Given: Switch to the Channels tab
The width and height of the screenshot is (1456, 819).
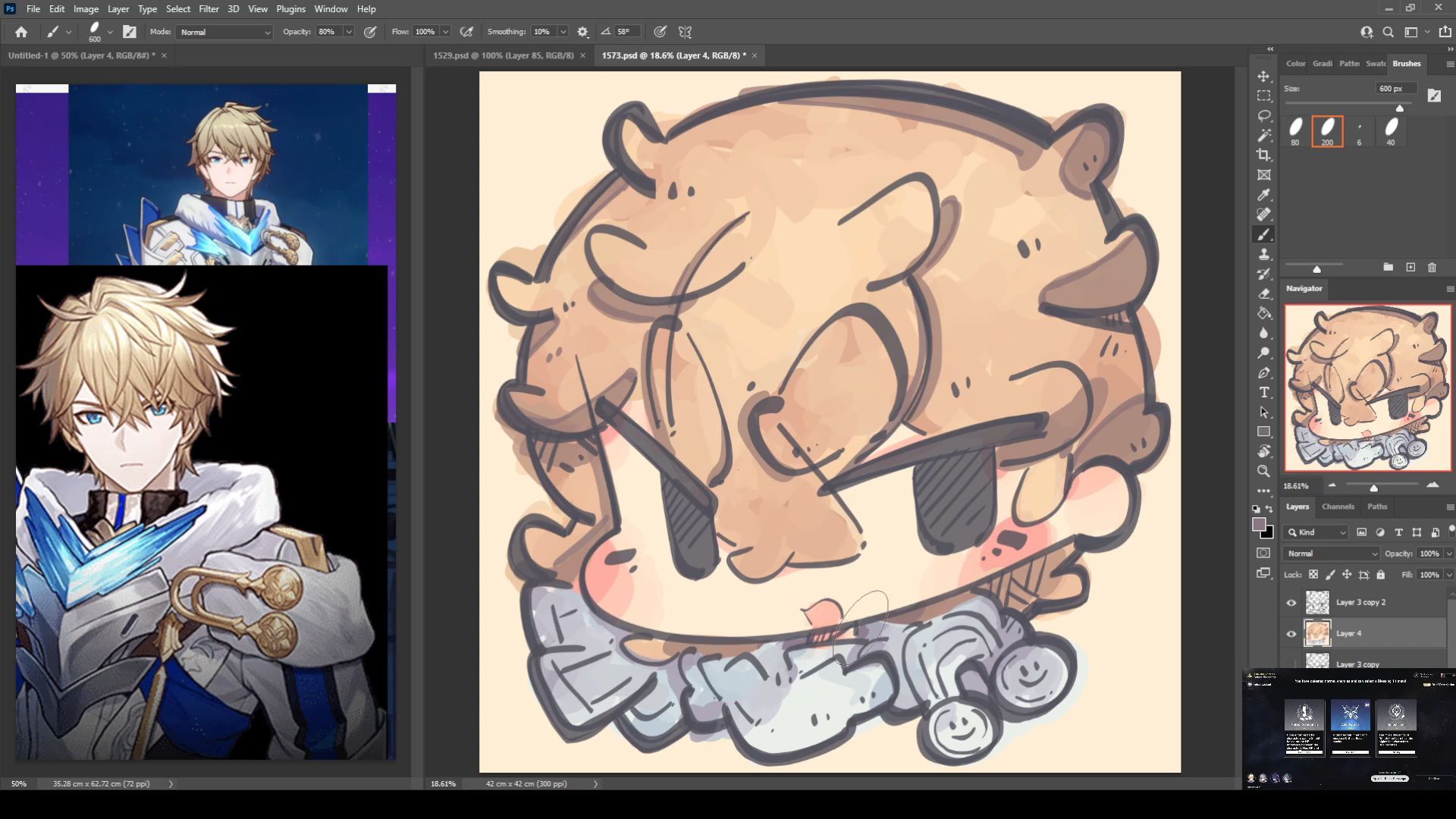Looking at the screenshot, I should (1338, 507).
